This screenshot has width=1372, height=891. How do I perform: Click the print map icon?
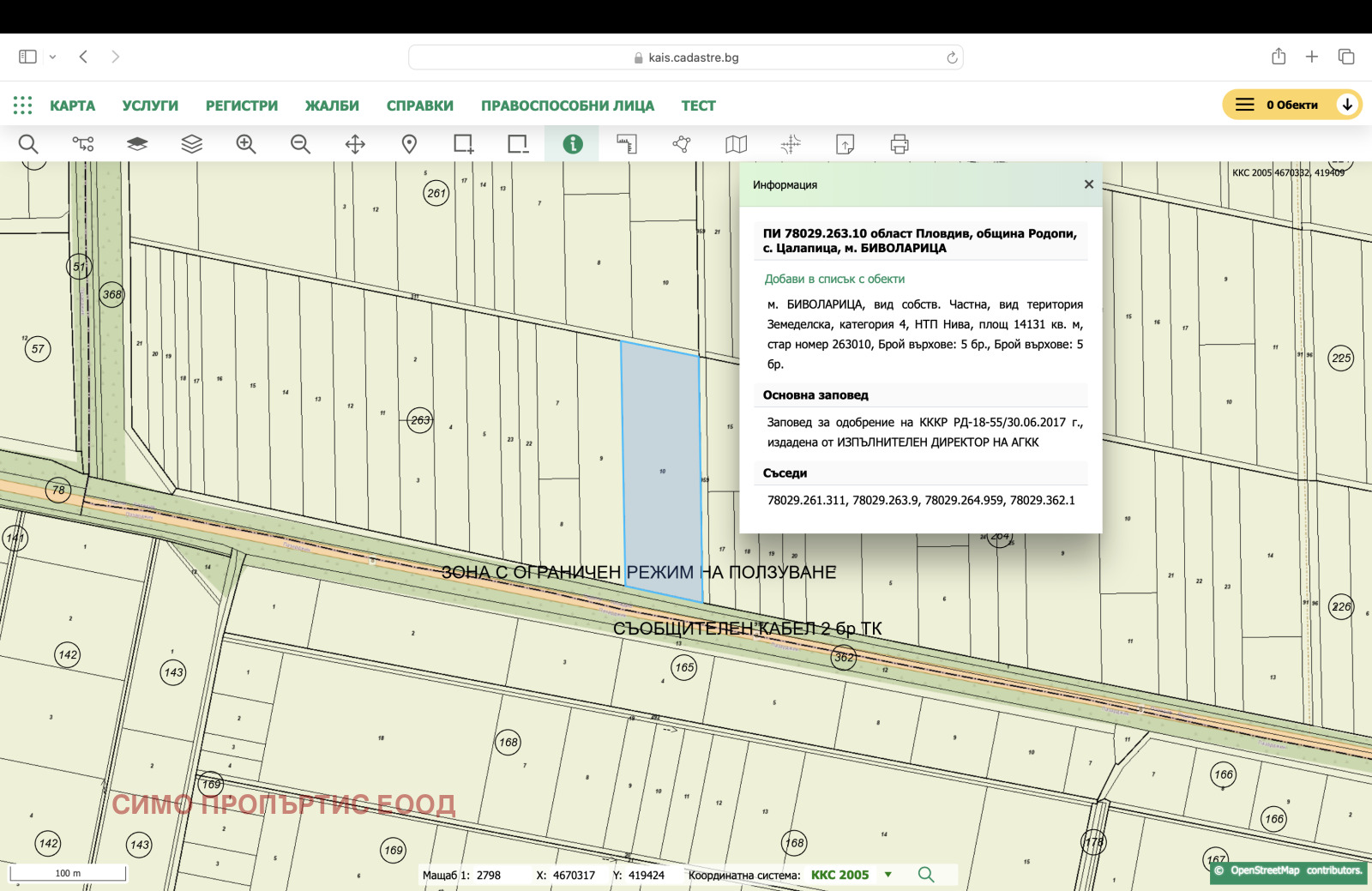point(899,144)
